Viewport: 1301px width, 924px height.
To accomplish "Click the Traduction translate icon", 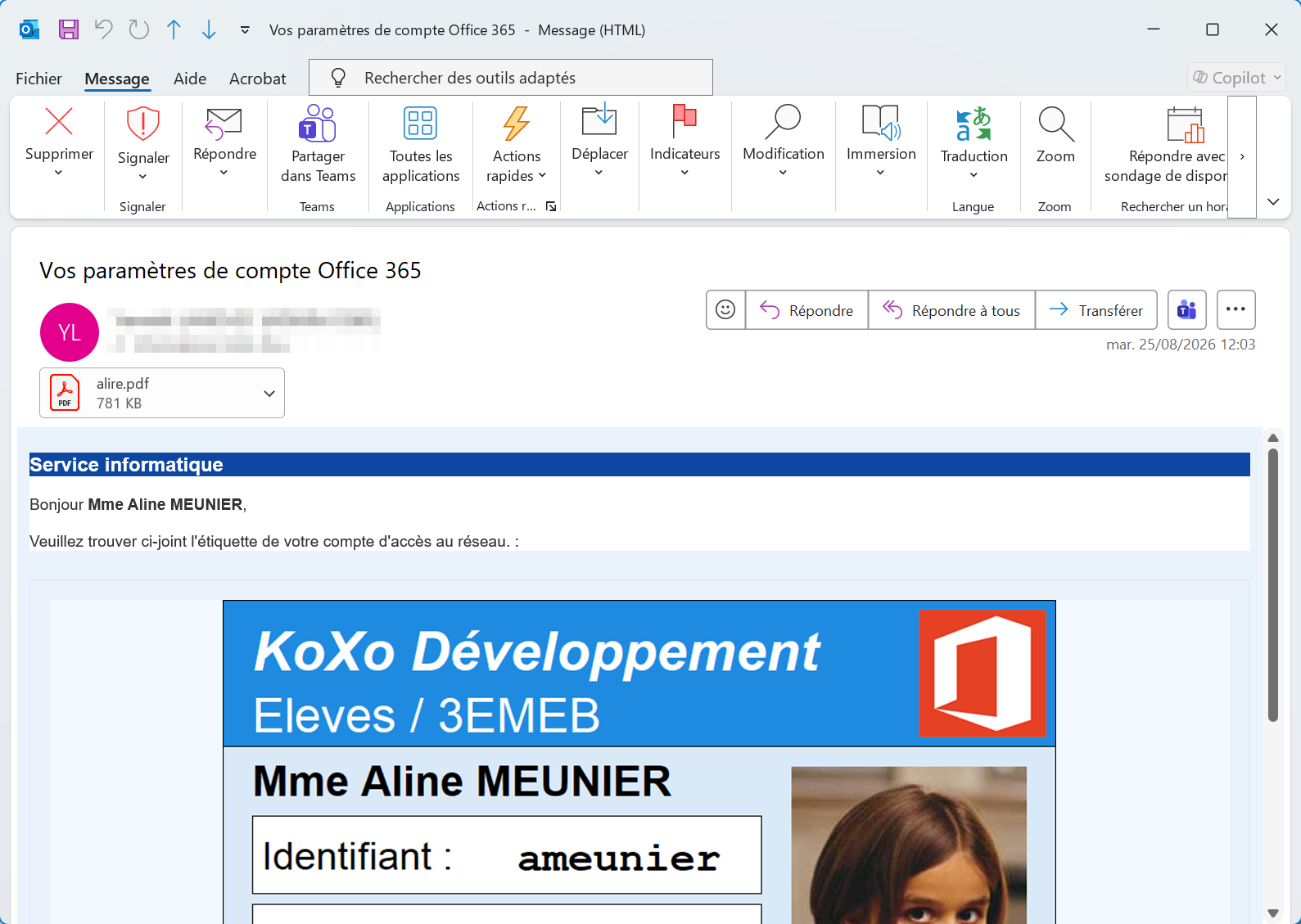I will tap(973, 124).
